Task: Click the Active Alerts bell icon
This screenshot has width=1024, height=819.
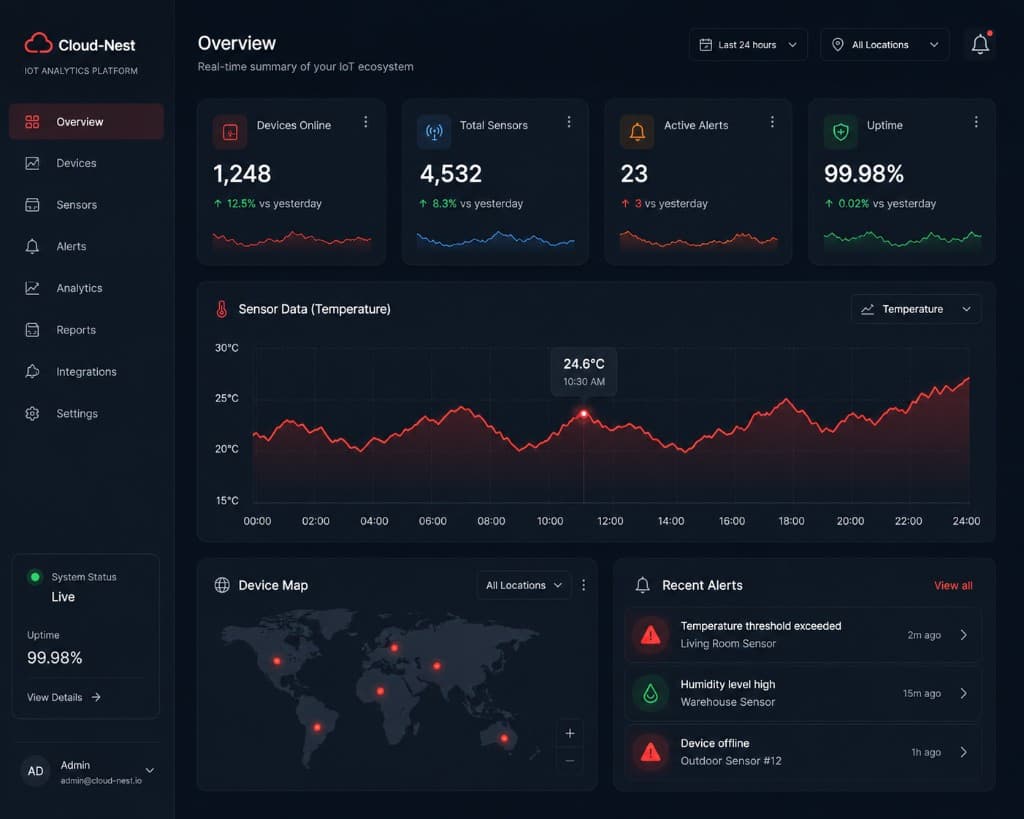Action: point(637,132)
